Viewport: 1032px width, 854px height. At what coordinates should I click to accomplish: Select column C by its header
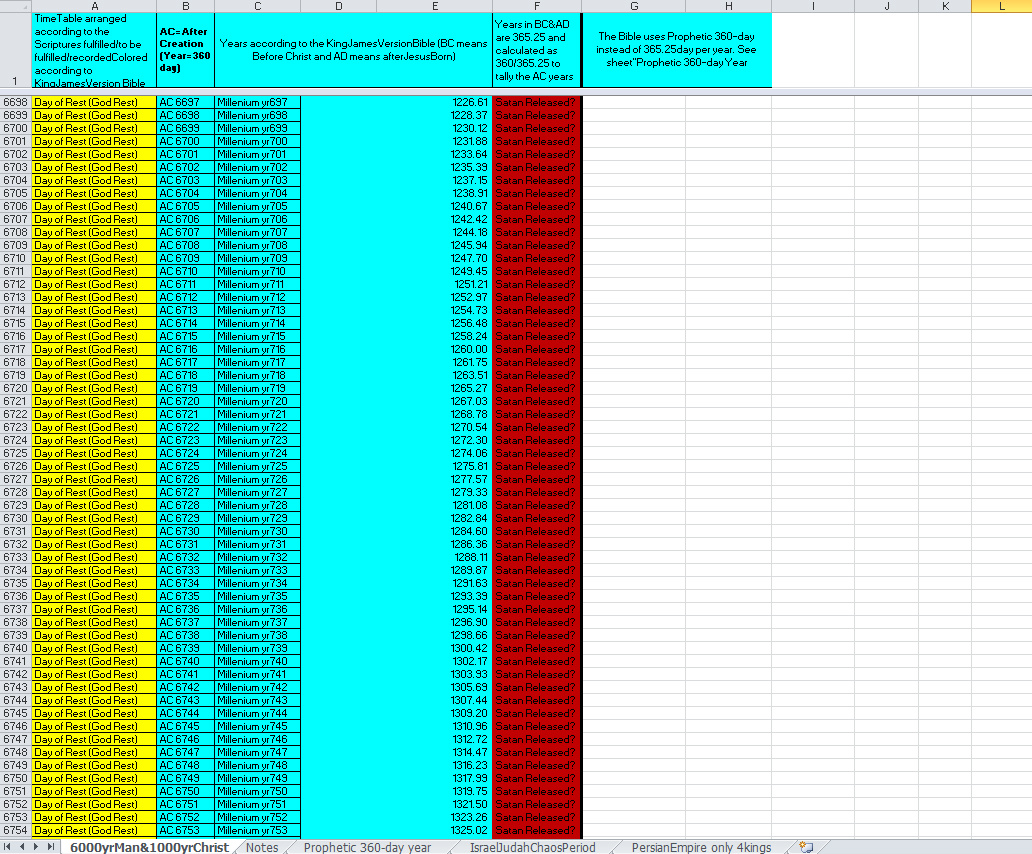257,6
